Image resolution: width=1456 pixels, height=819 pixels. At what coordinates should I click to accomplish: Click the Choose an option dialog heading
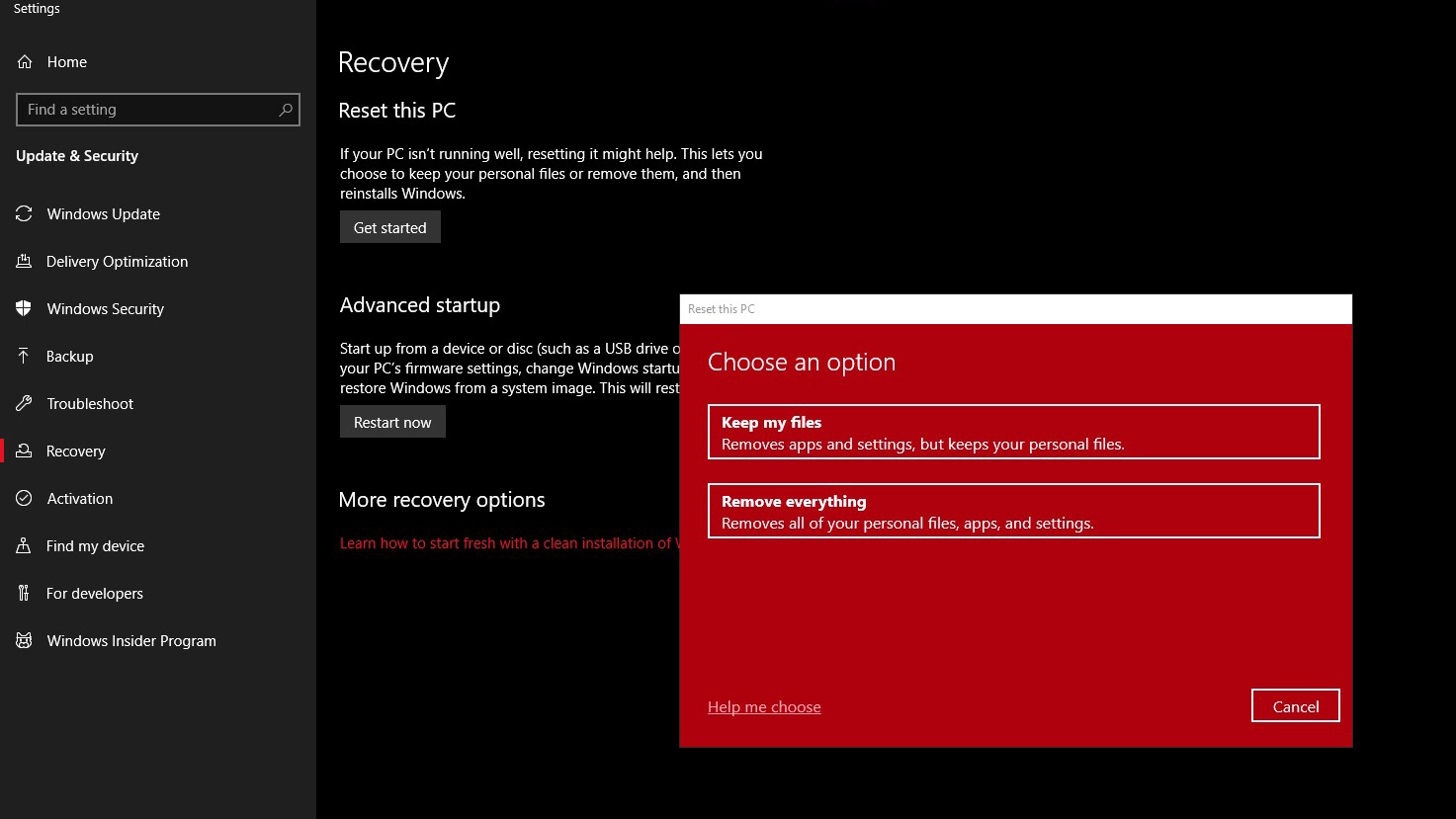(802, 363)
